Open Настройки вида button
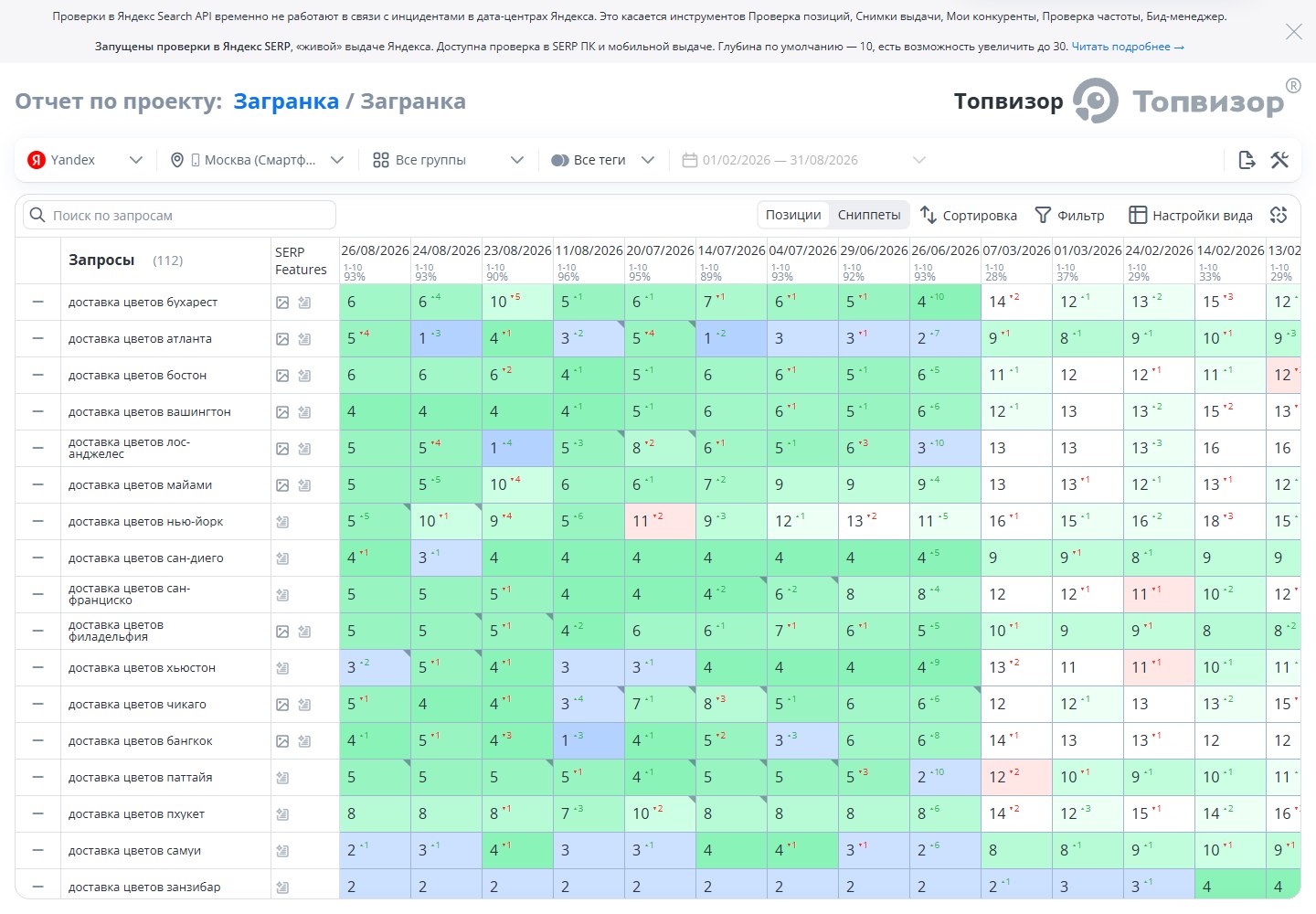 (x=1191, y=215)
